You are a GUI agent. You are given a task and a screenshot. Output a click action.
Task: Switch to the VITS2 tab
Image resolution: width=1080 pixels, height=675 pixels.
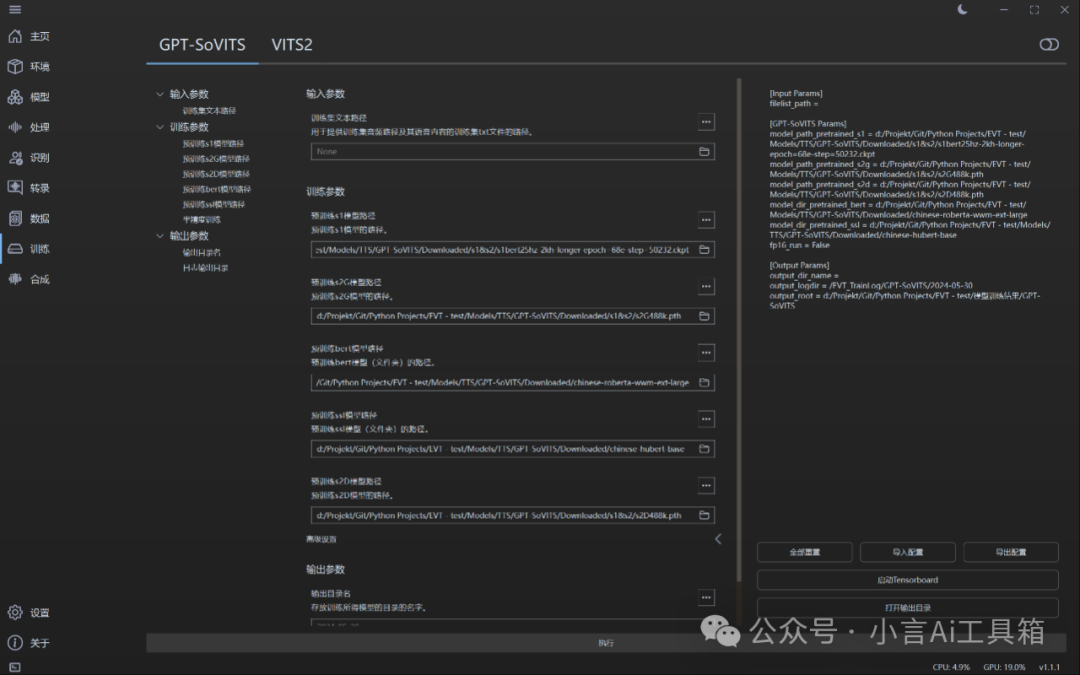click(292, 45)
